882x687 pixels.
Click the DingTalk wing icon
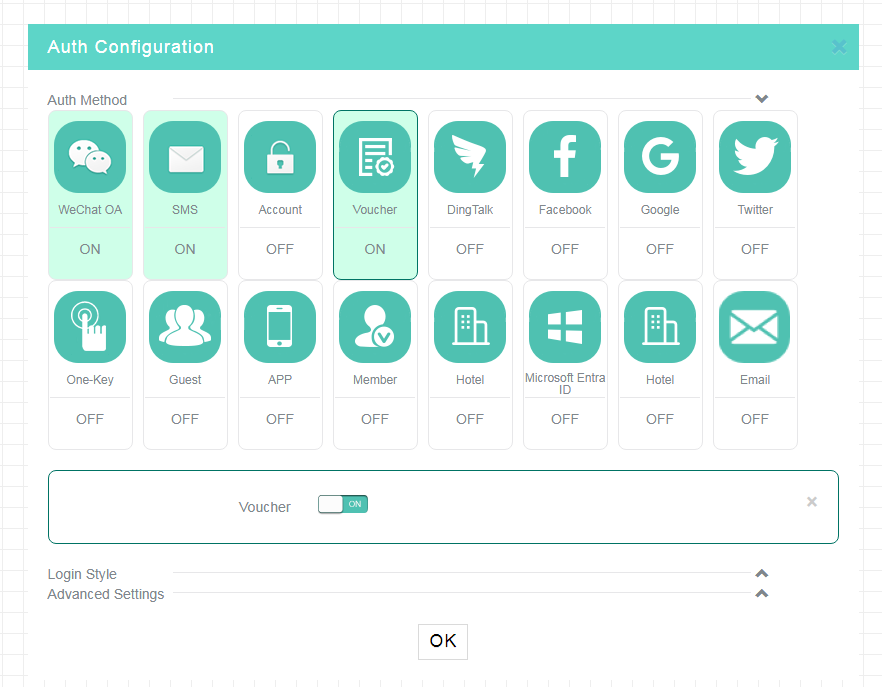(470, 157)
